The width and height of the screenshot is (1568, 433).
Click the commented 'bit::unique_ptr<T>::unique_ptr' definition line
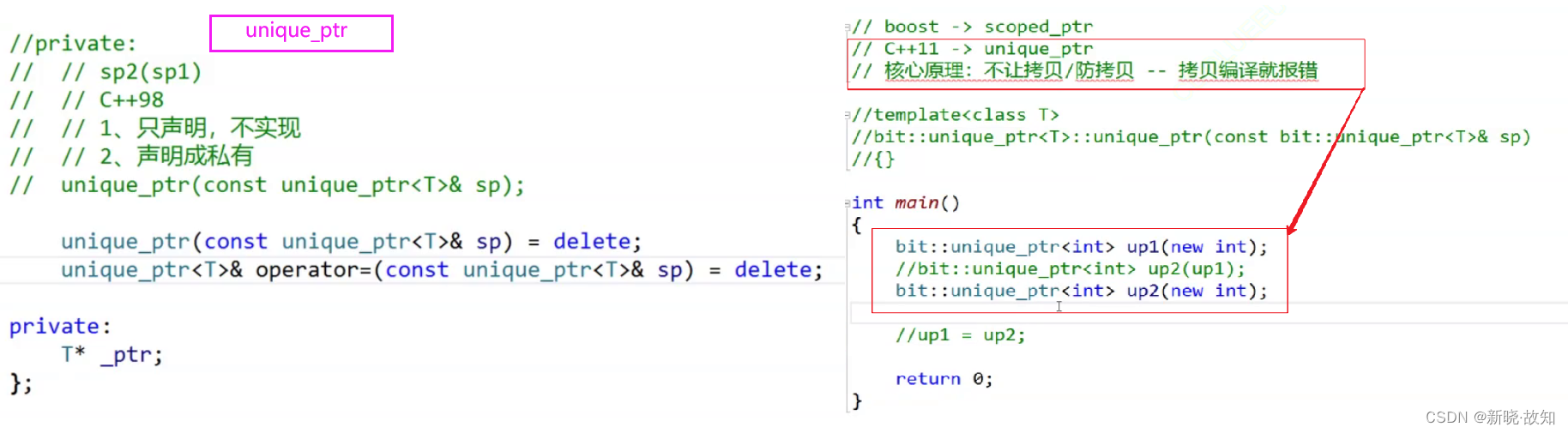(x=1191, y=136)
